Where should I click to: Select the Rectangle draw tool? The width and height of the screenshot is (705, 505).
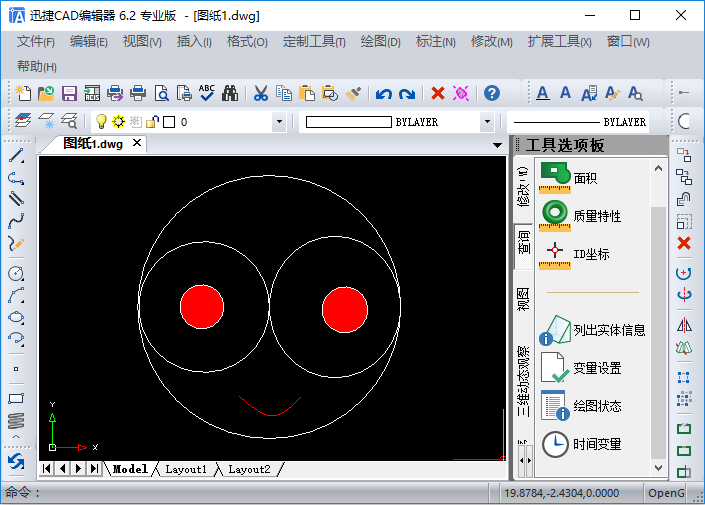(x=16, y=398)
